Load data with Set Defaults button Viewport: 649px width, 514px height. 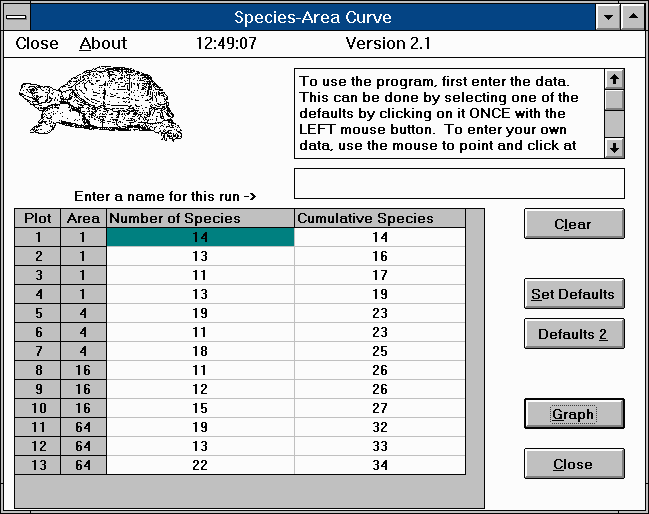(x=574, y=294)
